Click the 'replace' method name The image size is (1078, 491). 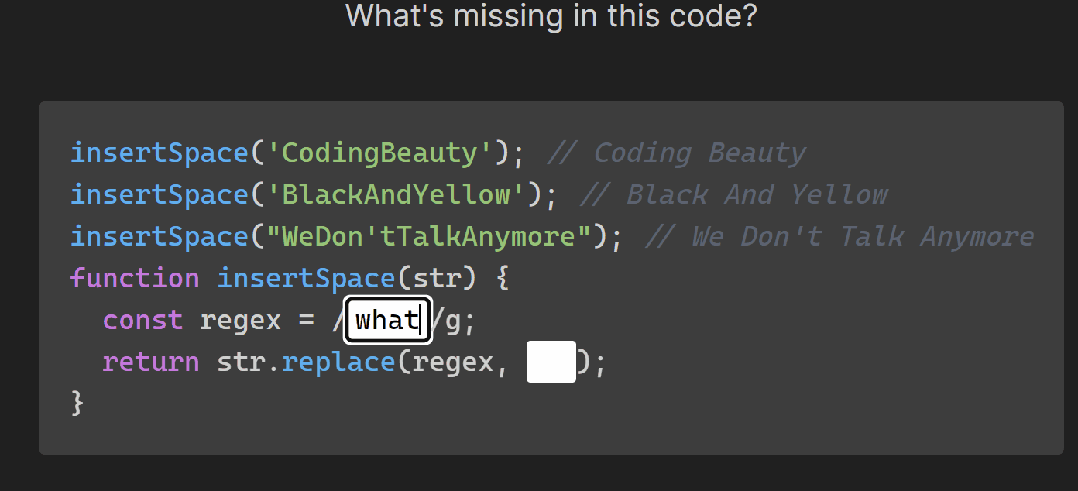click(x=339, y=361)
